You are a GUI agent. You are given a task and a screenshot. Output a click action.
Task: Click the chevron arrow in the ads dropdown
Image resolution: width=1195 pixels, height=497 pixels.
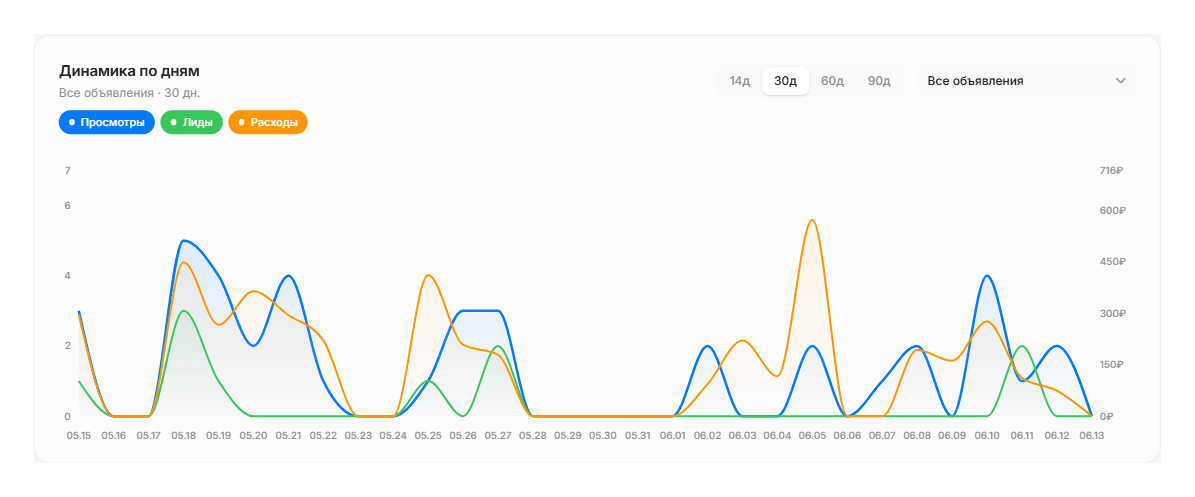click(x=1120, y=81)
